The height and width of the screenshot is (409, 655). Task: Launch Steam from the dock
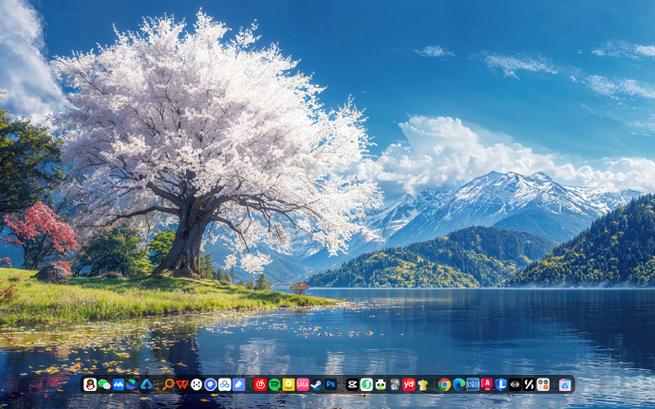coord(317,384)
